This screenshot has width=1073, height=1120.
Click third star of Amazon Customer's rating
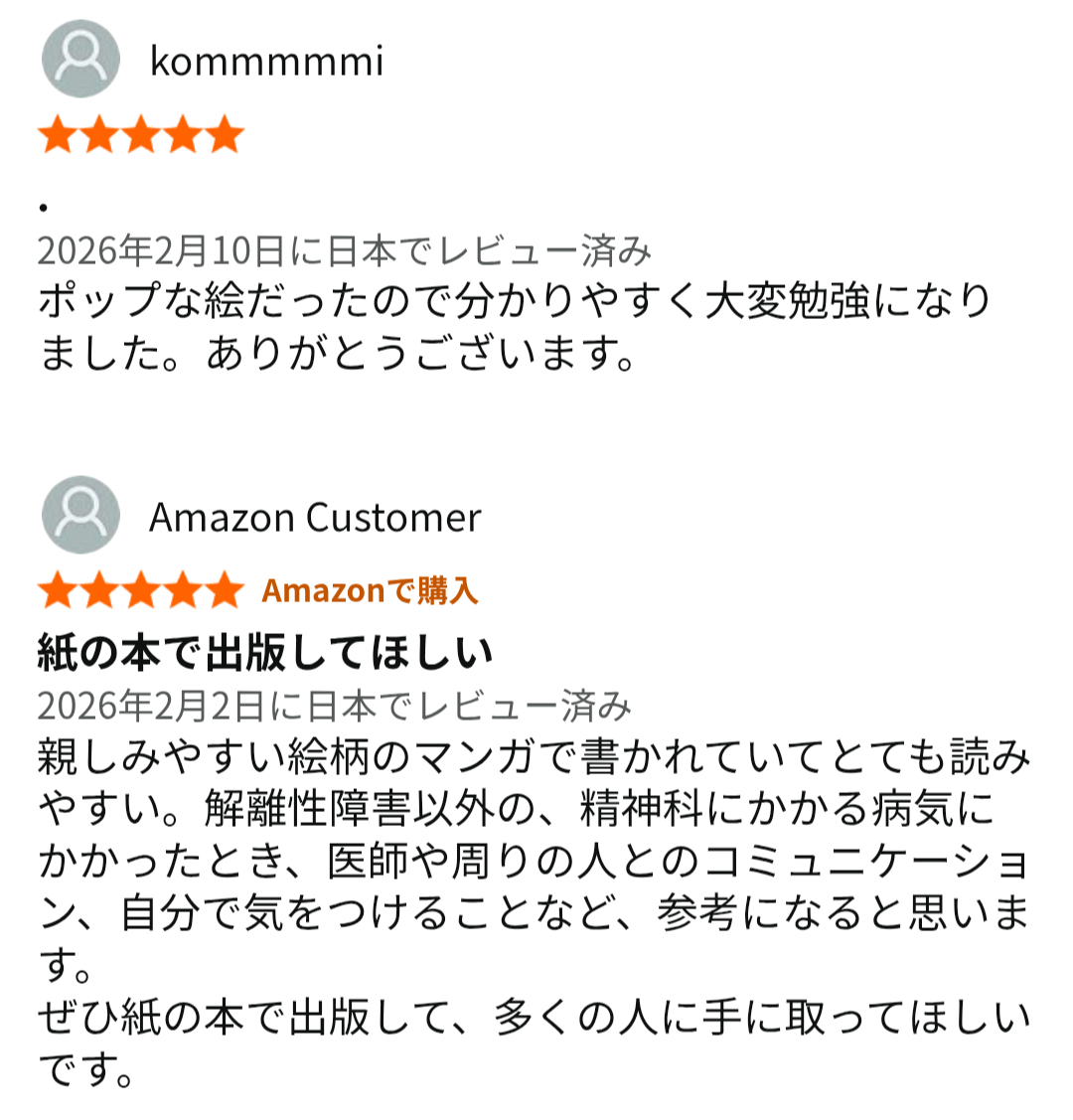tap(141, 590)
